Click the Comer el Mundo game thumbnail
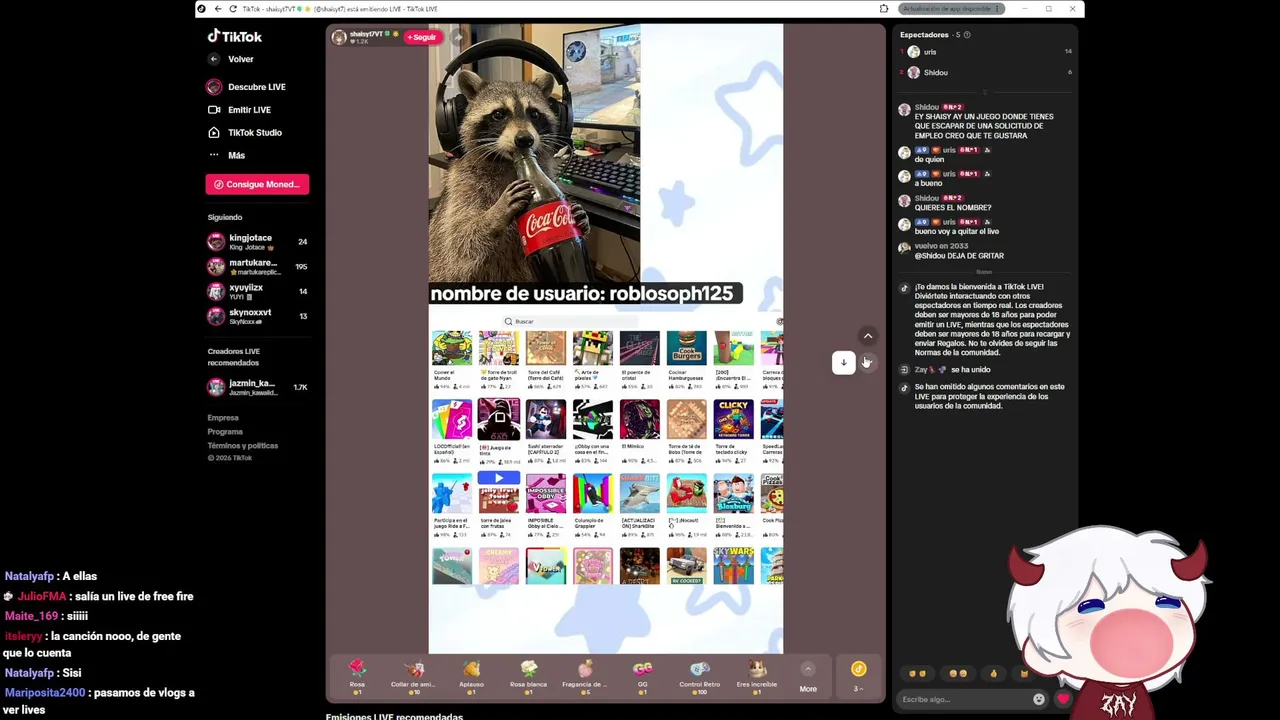1280x720 pixels. (x=452, y=348)
